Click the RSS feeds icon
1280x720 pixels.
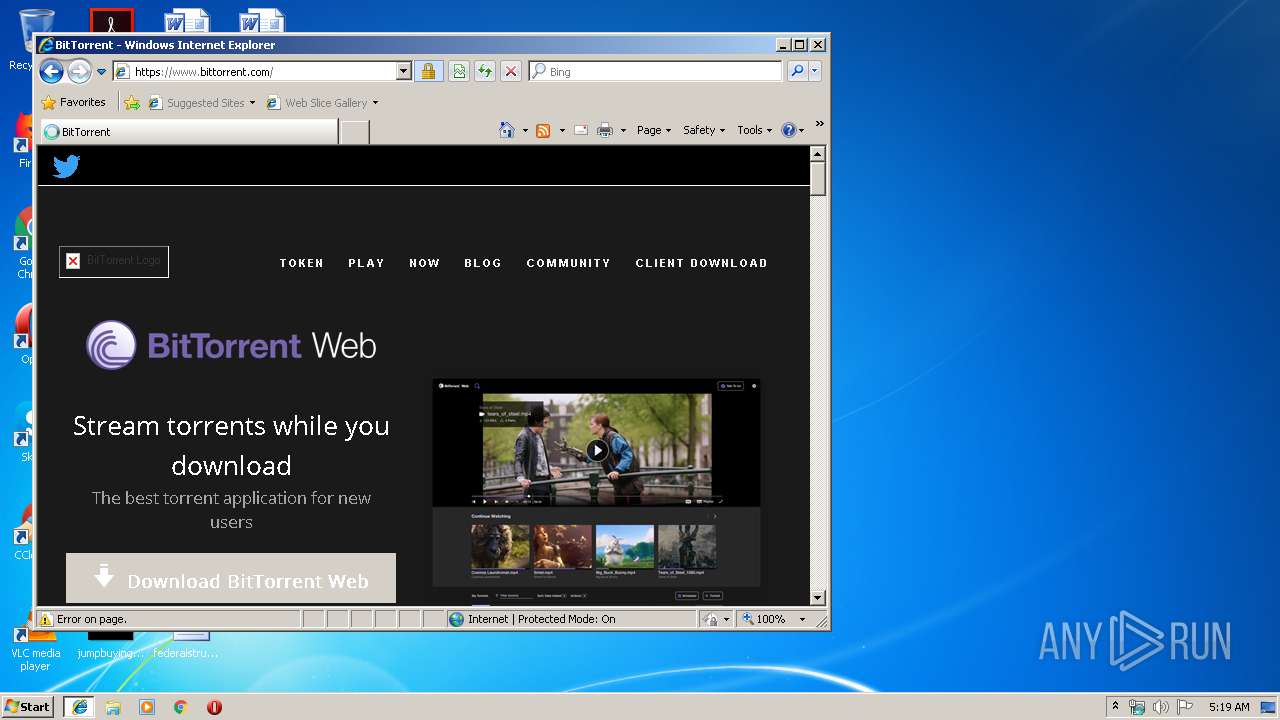(x=543, y=130)
